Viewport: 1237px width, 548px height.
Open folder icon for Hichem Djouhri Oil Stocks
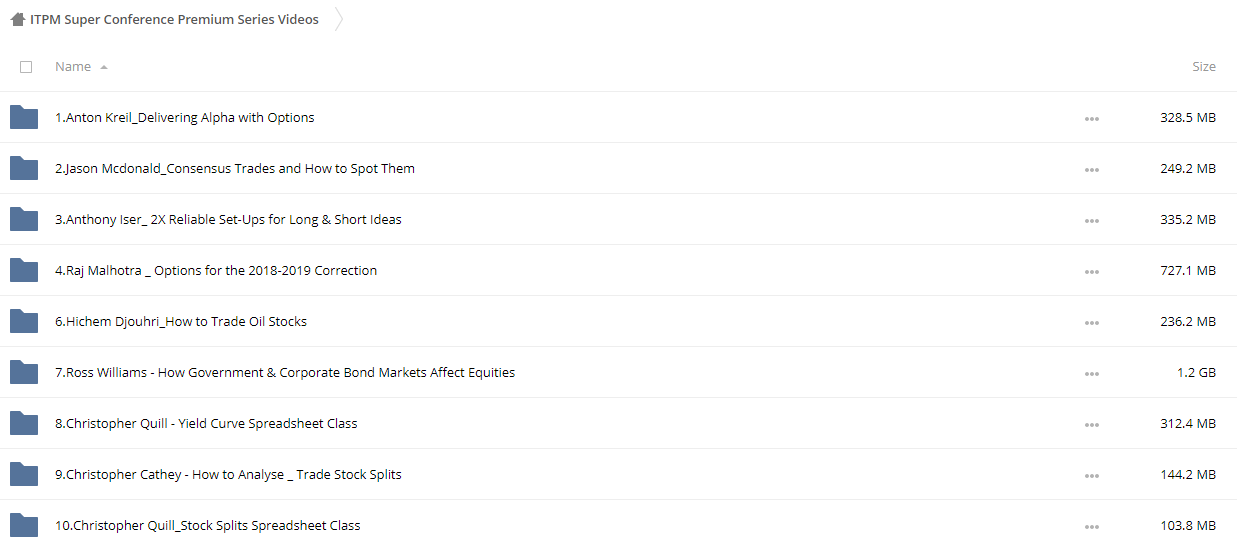click(24, 321)
